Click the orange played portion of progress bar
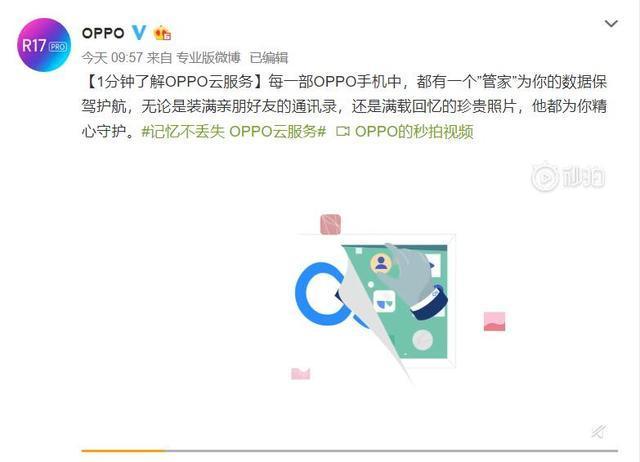640x462 pixels. pos(123,451)
